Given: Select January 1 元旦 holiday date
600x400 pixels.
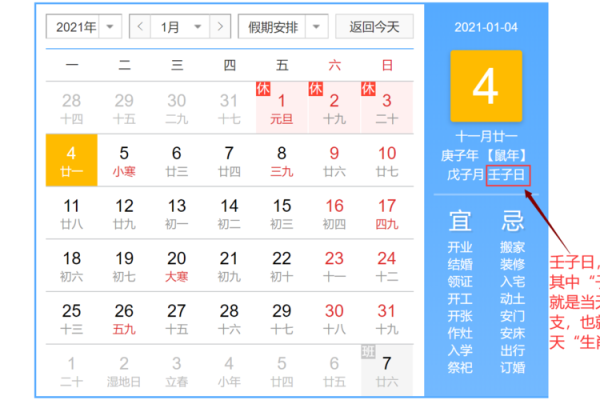Looking at the screenshot, I should tap(281, 107).
